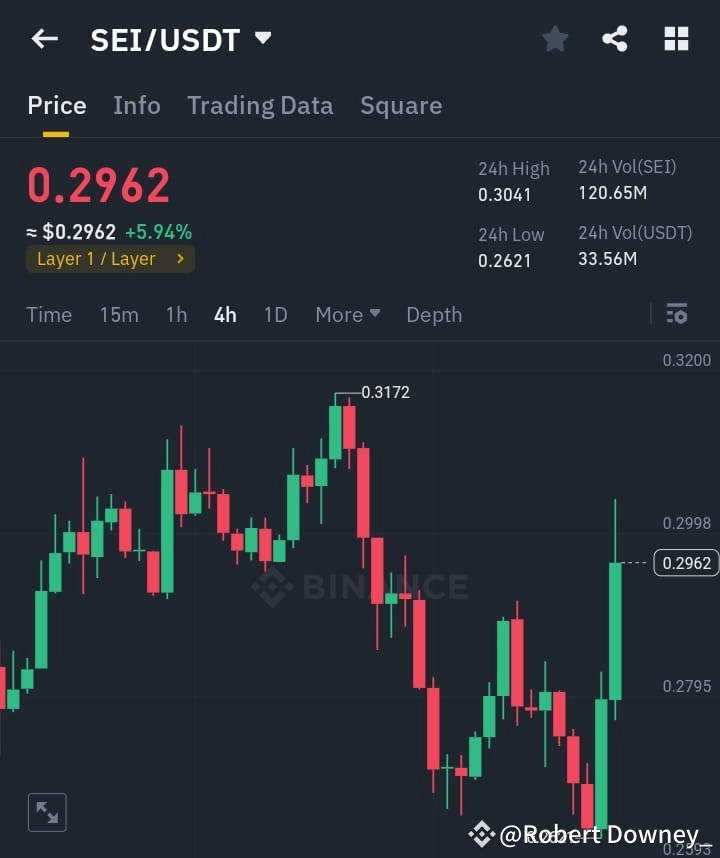Open the SEI/USDT pair favorite star

tap(555, 38)
